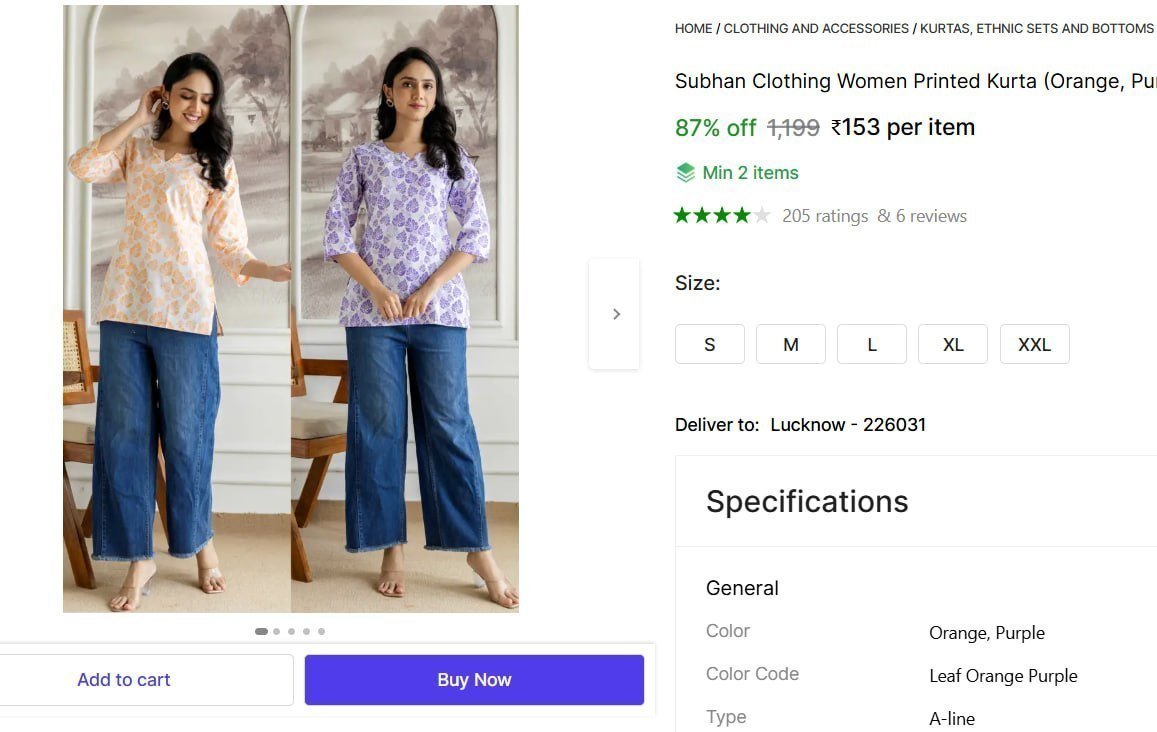Add the kurta to cart
The height and width of the screenshot is (732, 1157).
click(124, 680)
